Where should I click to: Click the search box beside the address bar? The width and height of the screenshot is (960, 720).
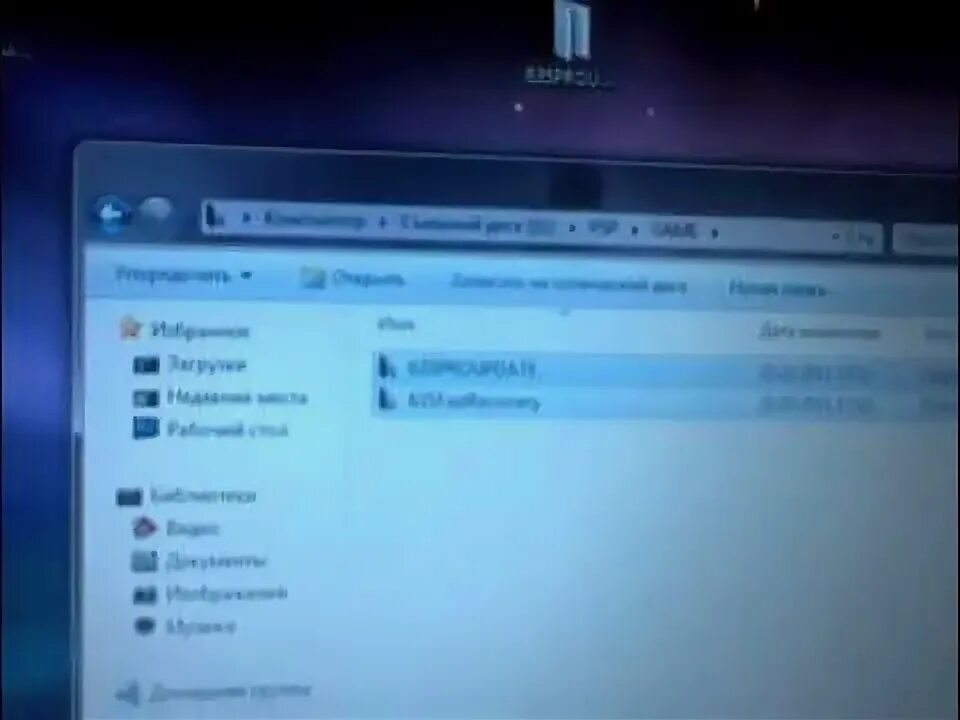pyautogui.click(x=926, y=239)
